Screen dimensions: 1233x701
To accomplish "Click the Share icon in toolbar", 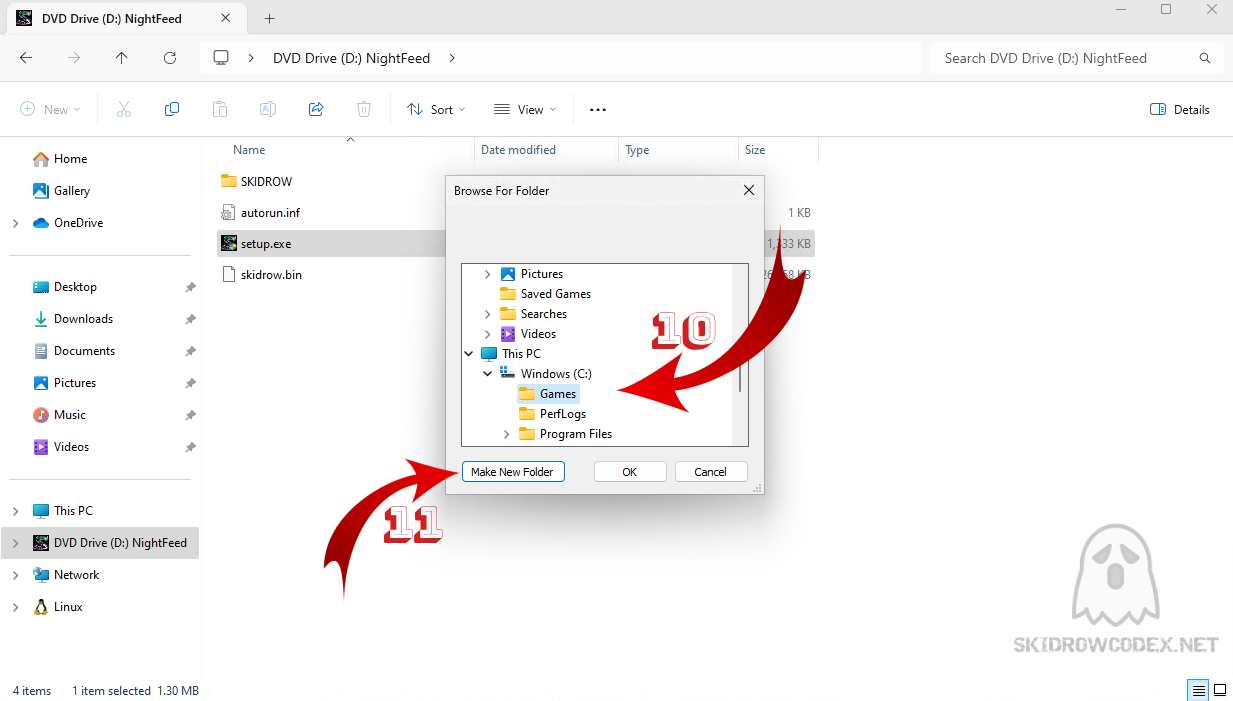I will [x=316, y=110].
